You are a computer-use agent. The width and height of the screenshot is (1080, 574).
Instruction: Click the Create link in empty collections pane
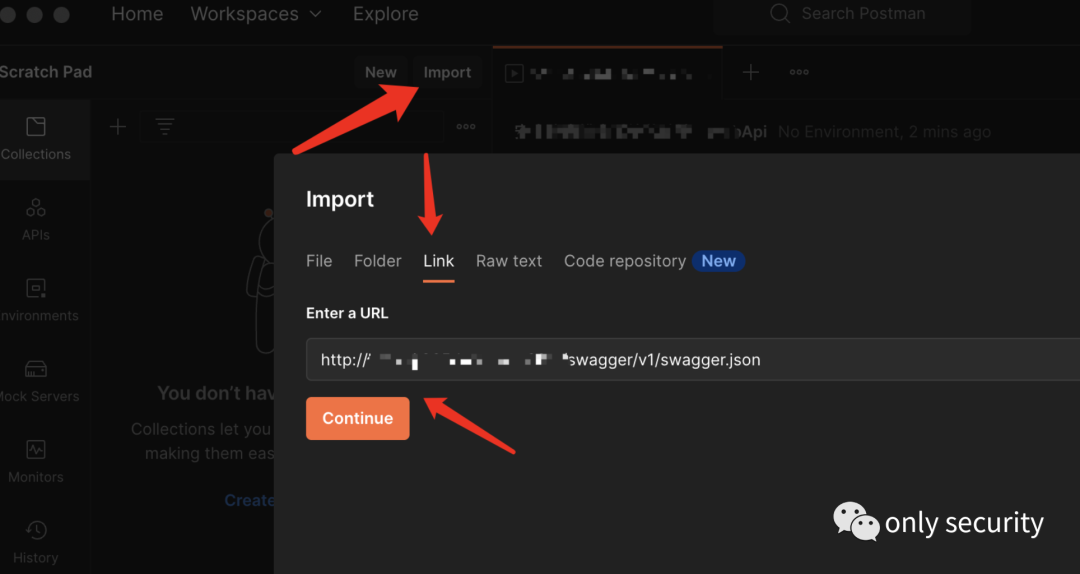(249, 500)
